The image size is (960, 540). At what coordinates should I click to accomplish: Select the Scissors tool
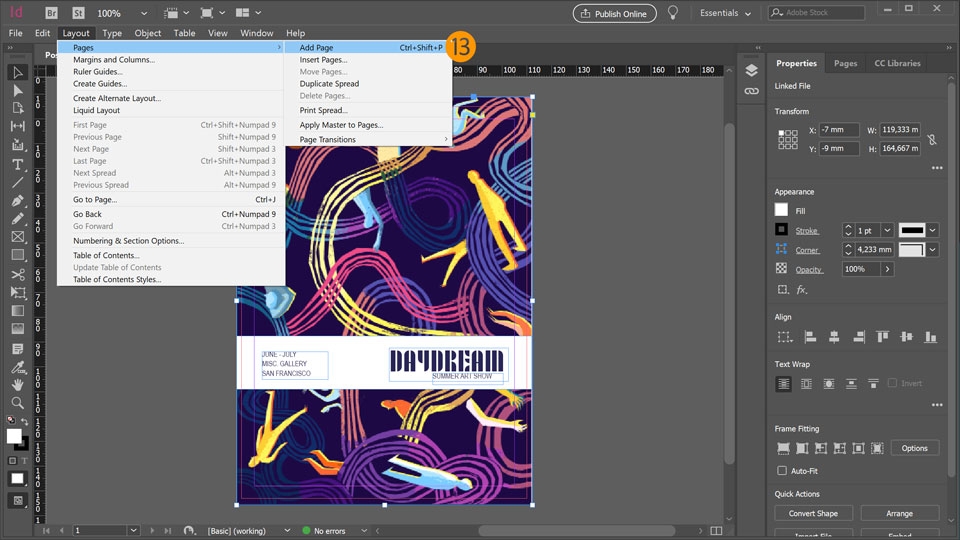click(18, 274)
